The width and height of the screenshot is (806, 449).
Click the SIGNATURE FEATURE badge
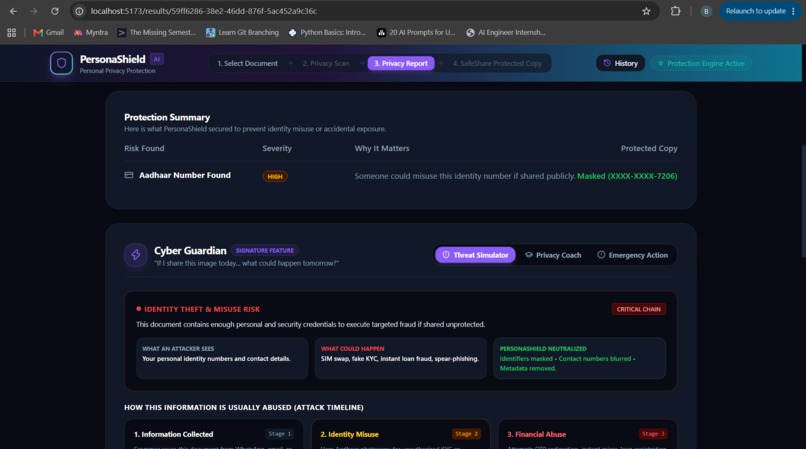click(x=265, y=250)
